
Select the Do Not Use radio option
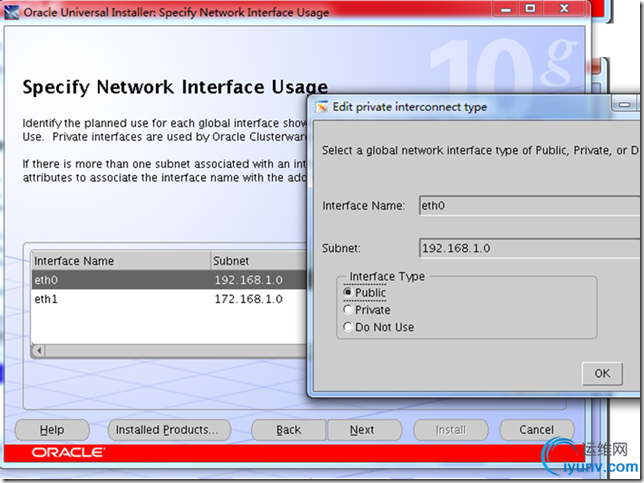pyautogui.click(x=348, y=327)
